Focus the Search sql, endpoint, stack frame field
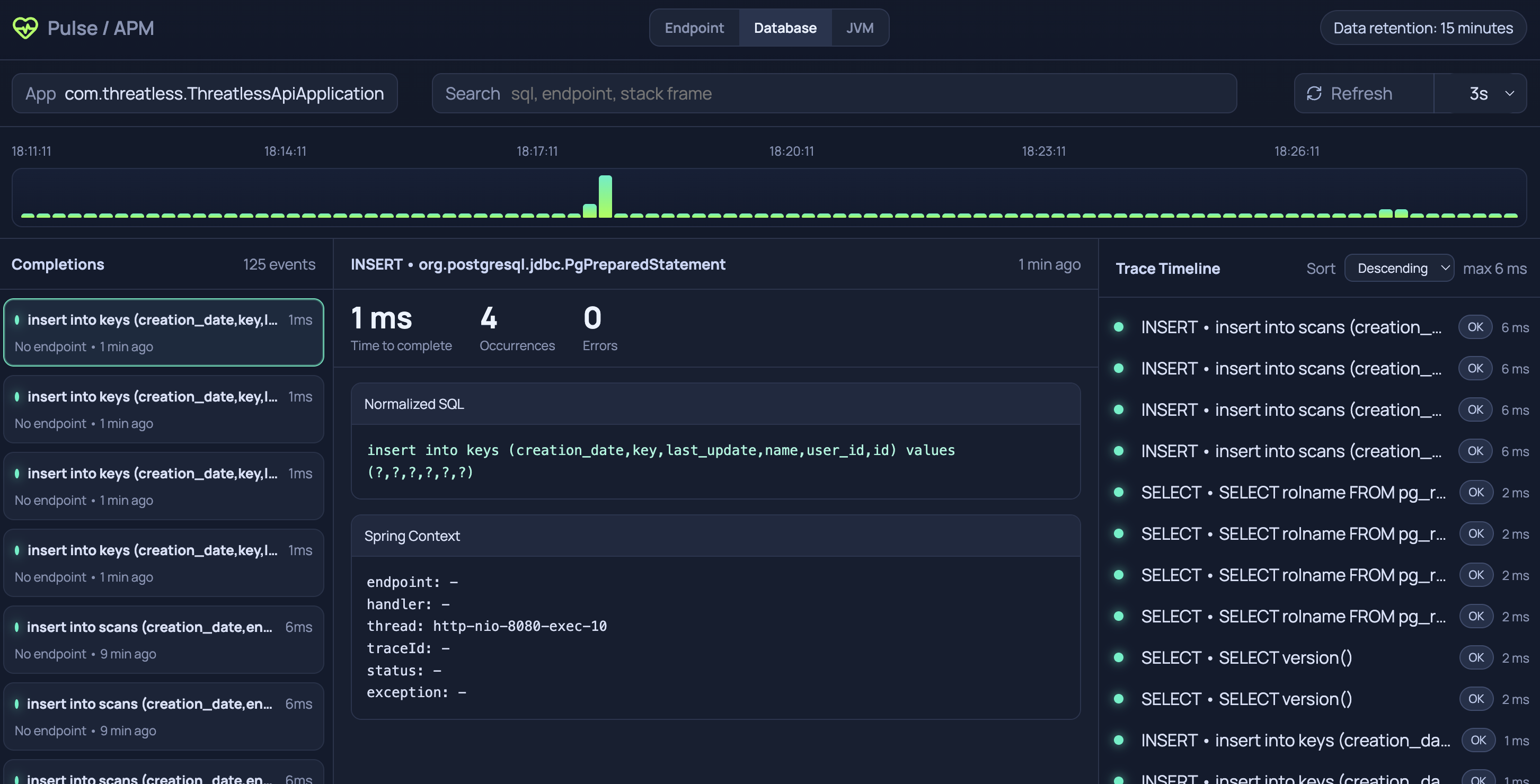 pos(834,93)
